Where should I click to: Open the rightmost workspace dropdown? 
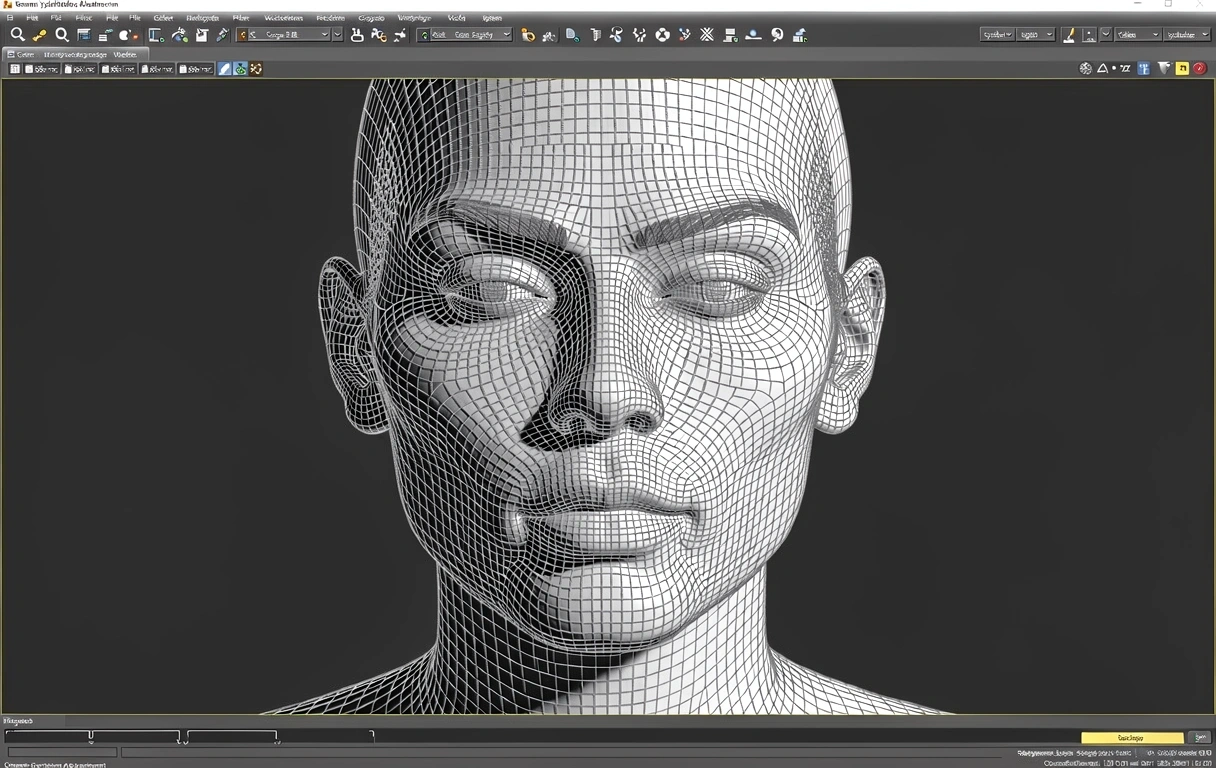coord(1185,33)
